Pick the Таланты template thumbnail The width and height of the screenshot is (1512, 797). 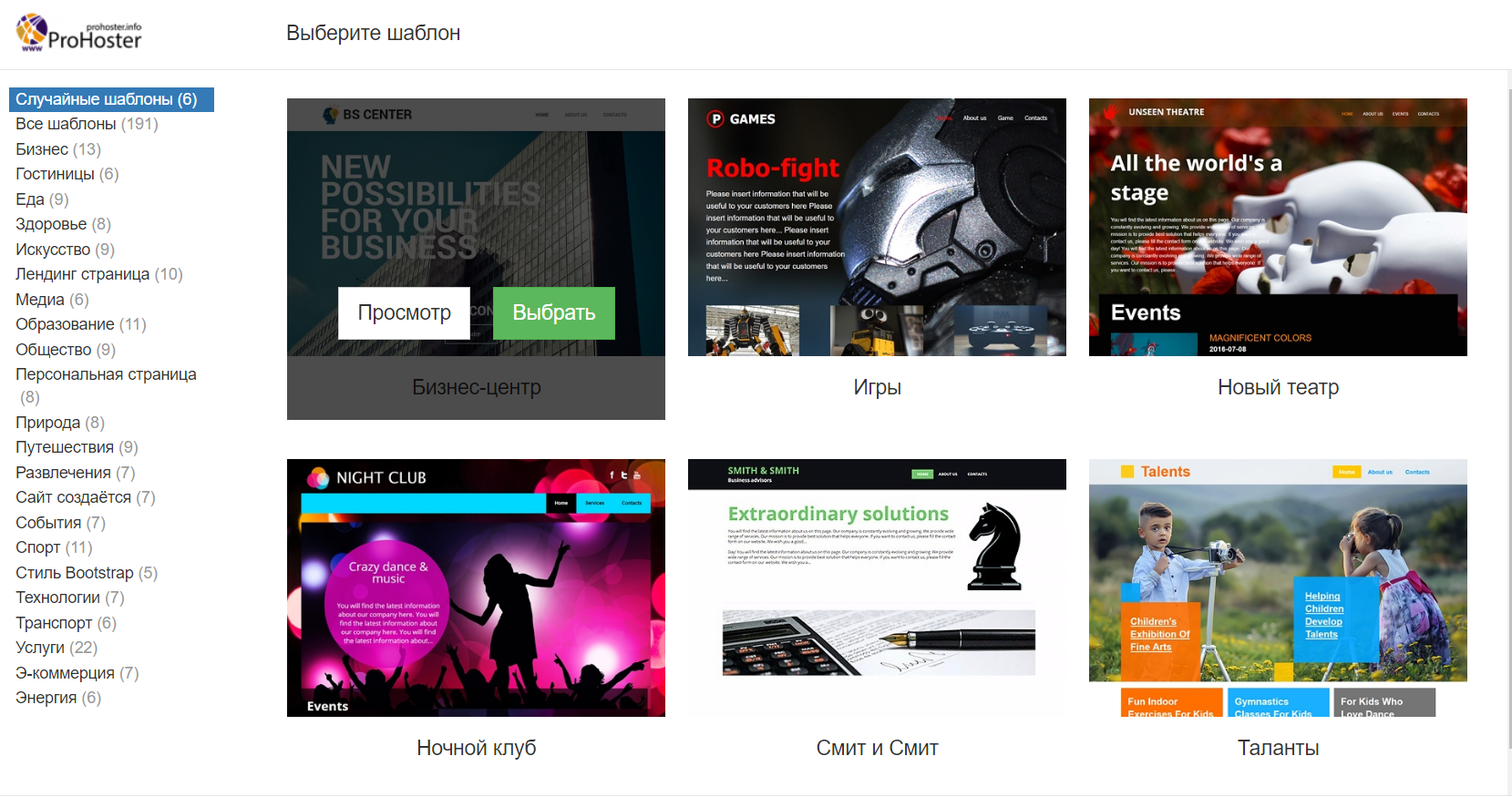(1278, 588)
